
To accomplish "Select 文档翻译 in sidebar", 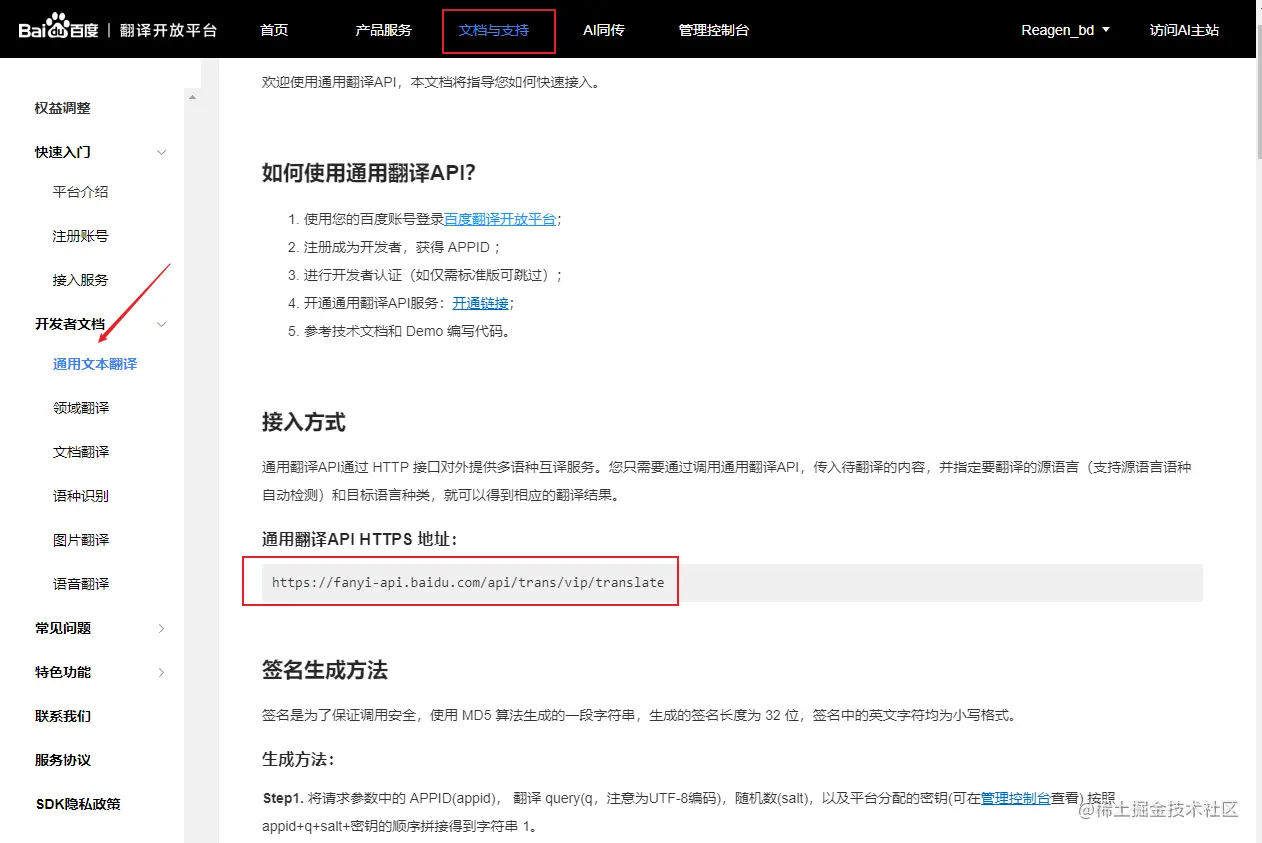I will [81, 452].
